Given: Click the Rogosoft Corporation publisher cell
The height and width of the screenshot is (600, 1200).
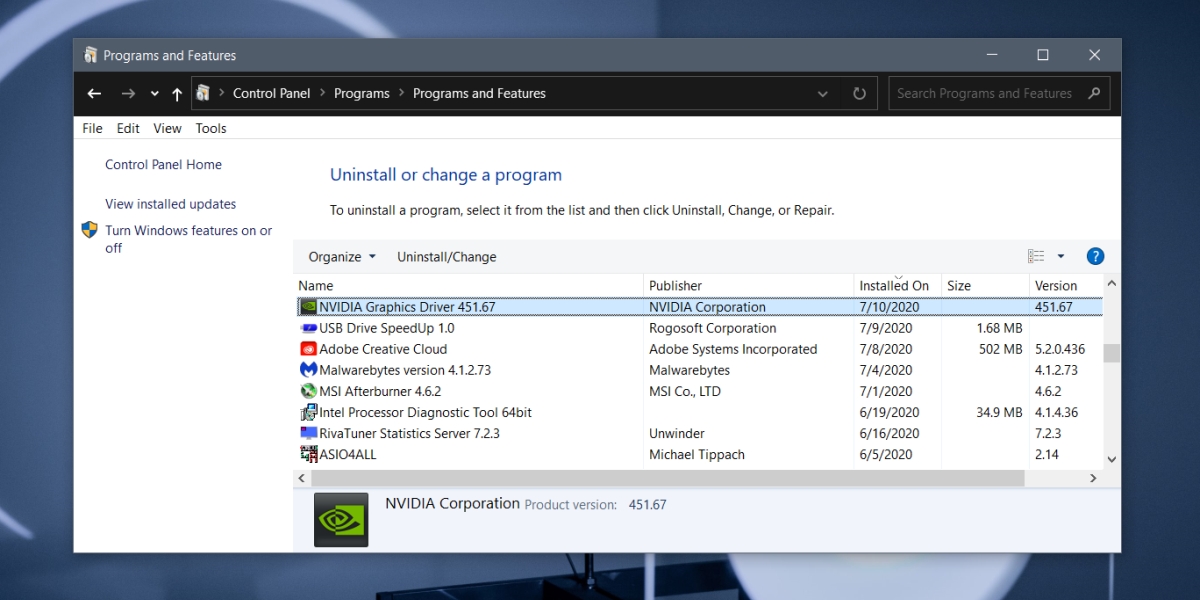Looking at the screenshot, I should click(713, 328).
